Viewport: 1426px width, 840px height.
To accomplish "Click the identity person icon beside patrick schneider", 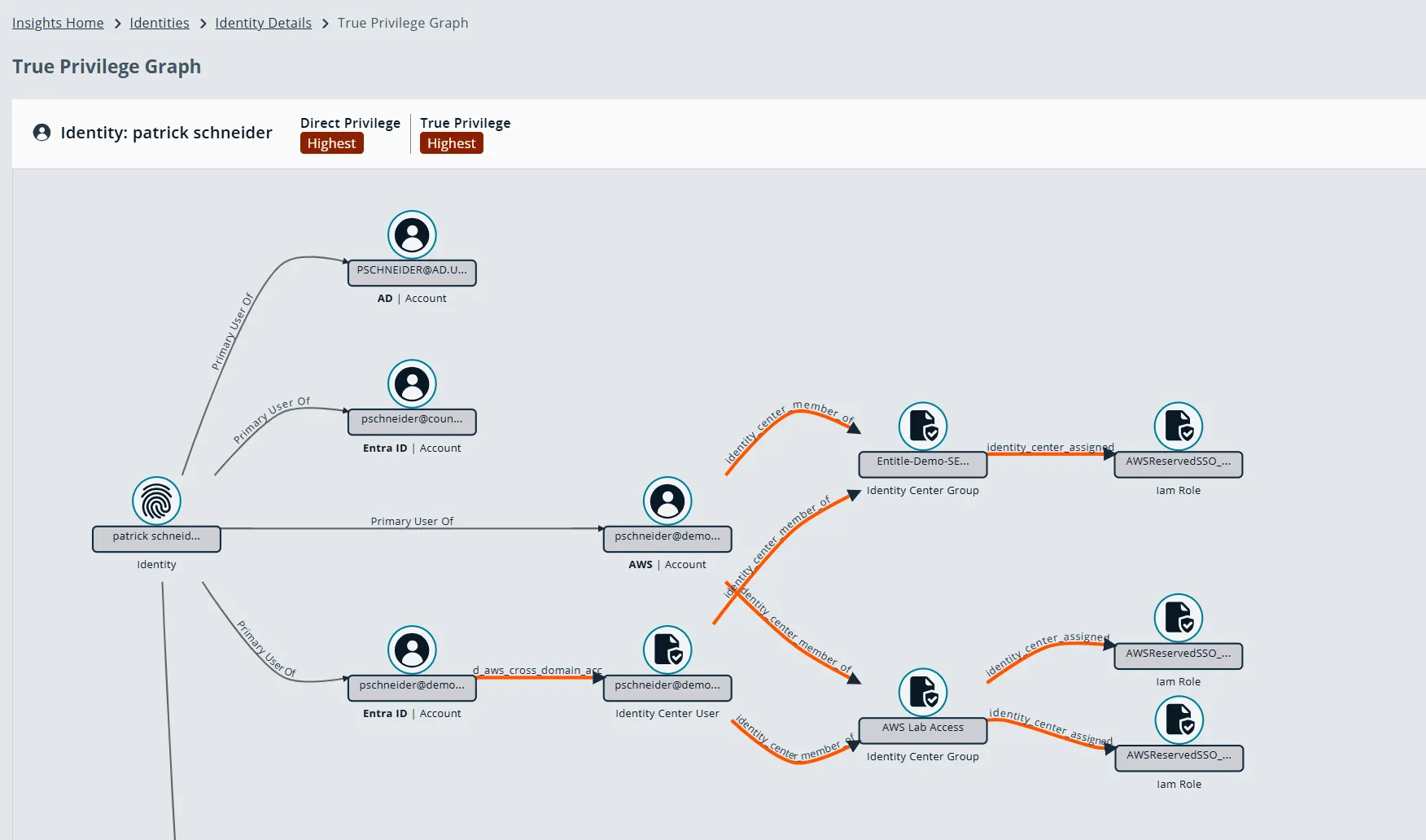I will click(42, 132).
